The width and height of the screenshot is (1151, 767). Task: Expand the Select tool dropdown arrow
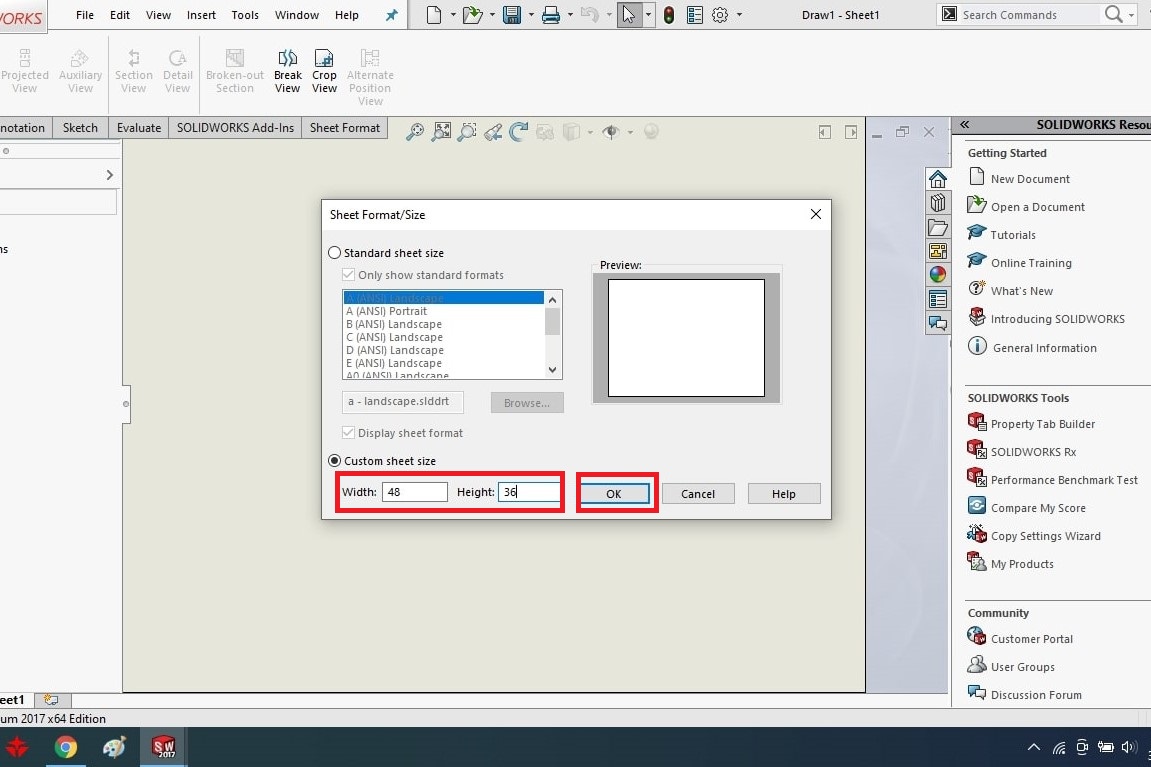pyautogui.click(x=648, y=15)
